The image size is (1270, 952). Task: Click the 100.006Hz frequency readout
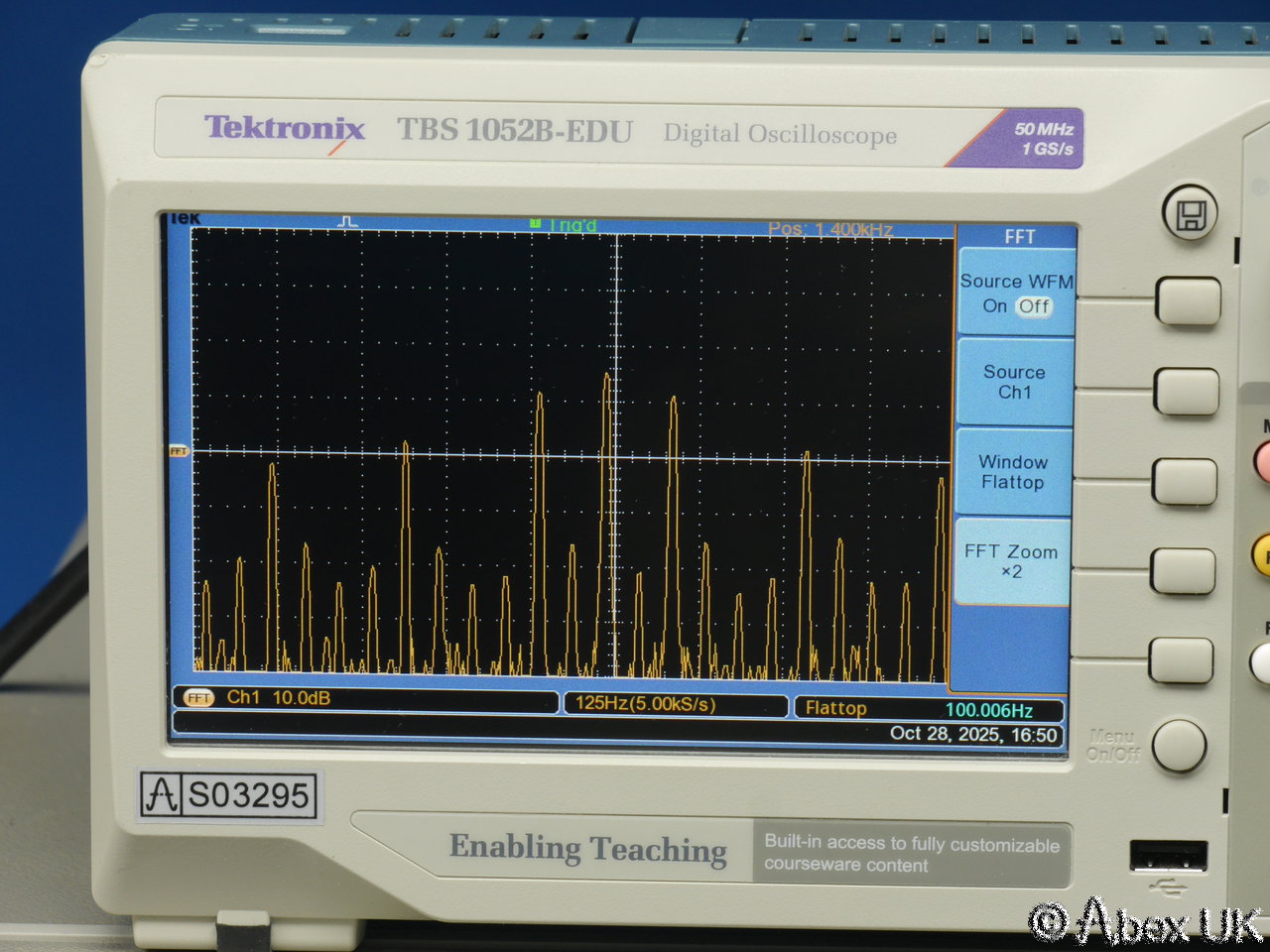coord(988,710)
